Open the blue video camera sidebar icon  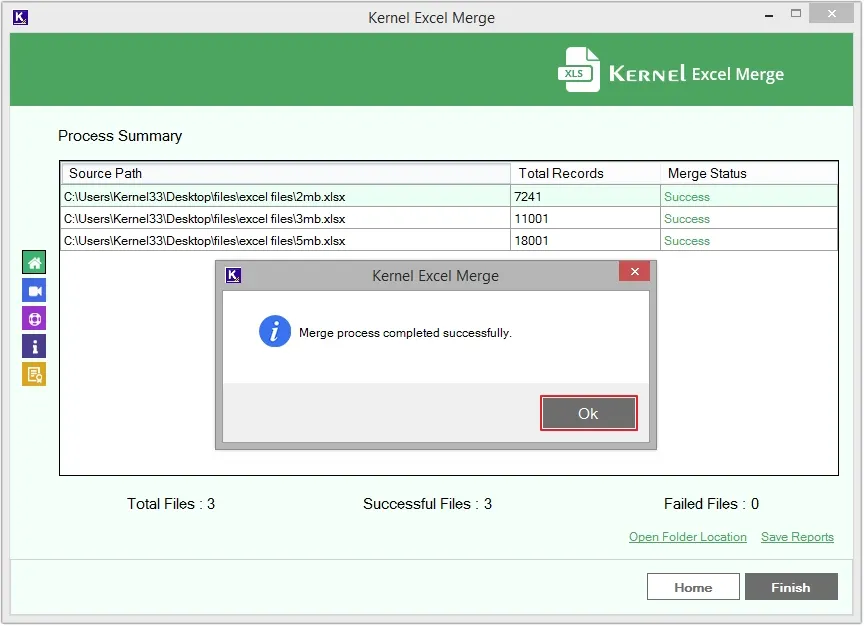[34, 291]
